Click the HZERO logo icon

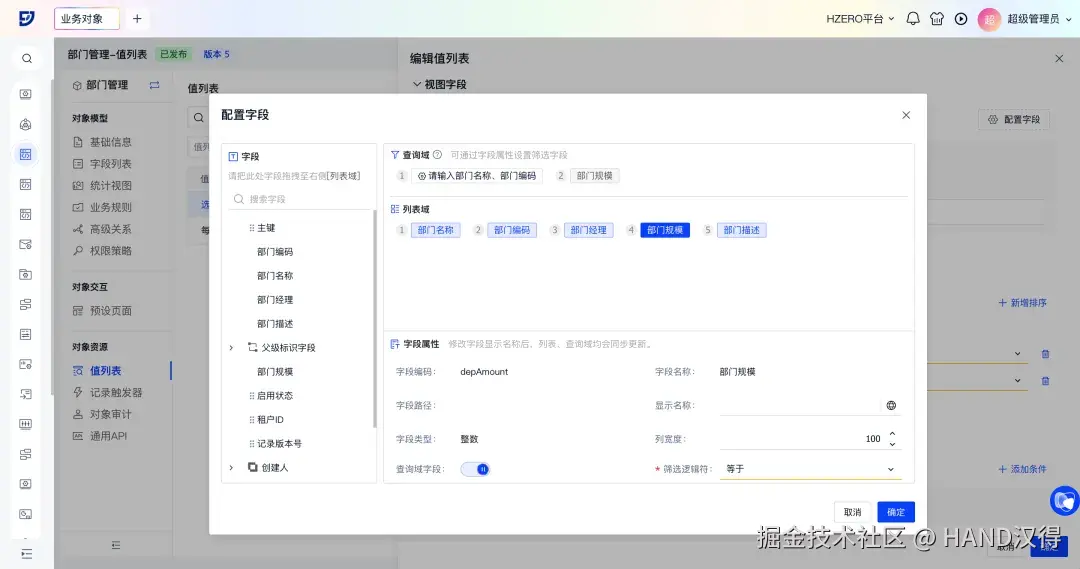(26, 19)
